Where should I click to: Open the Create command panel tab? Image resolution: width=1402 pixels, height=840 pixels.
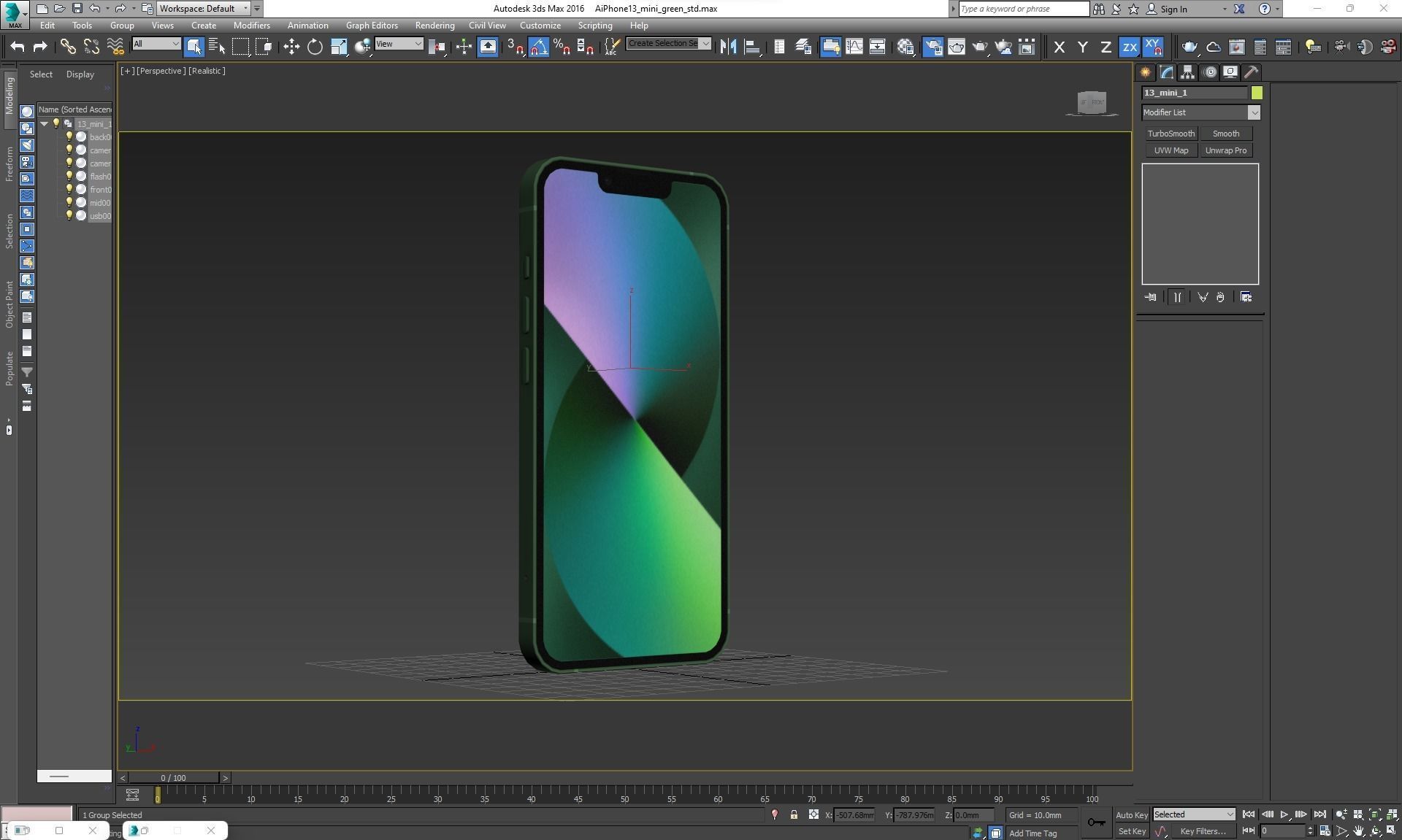(1145, 72)
